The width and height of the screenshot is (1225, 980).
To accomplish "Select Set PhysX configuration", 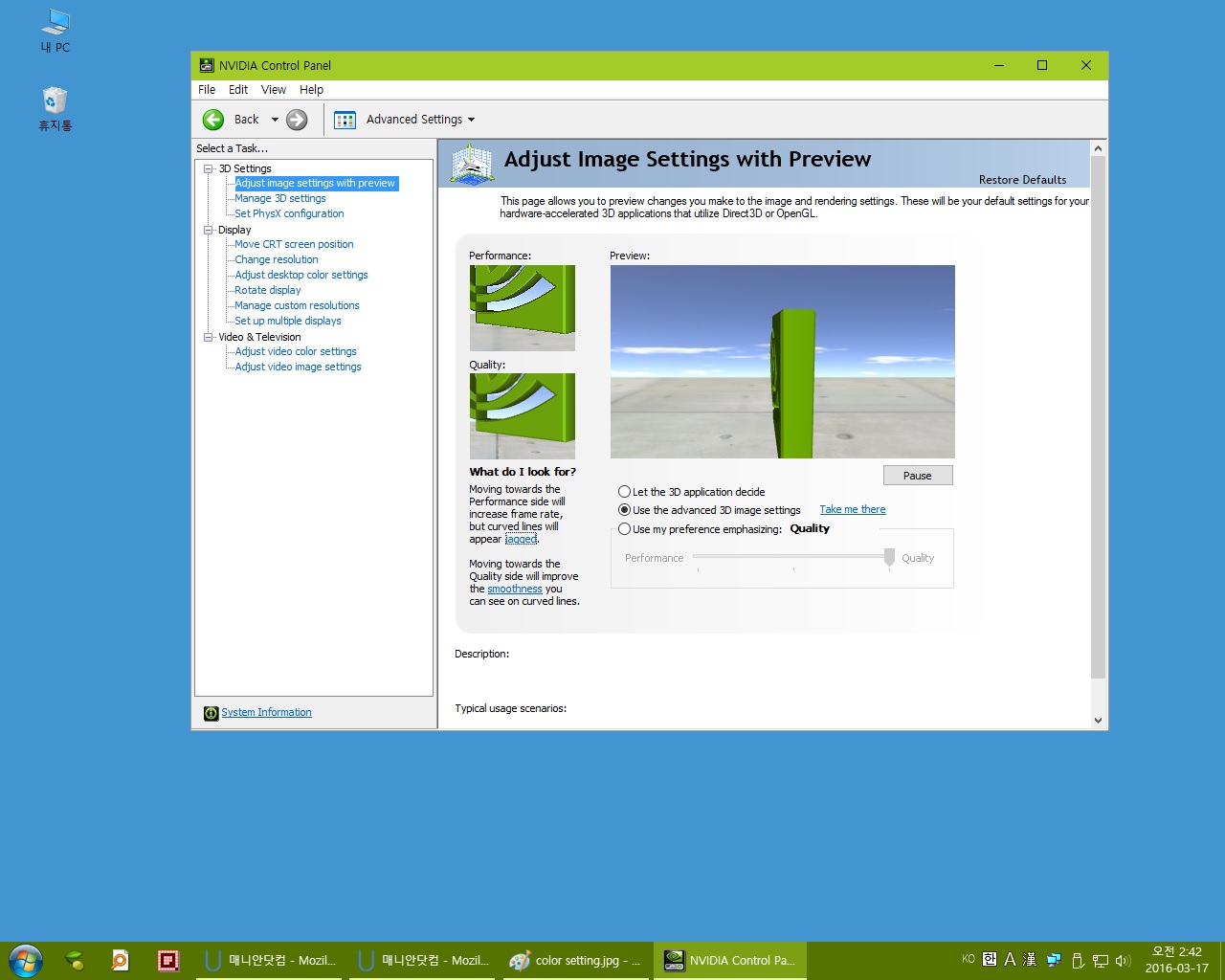I will [289, 214].
